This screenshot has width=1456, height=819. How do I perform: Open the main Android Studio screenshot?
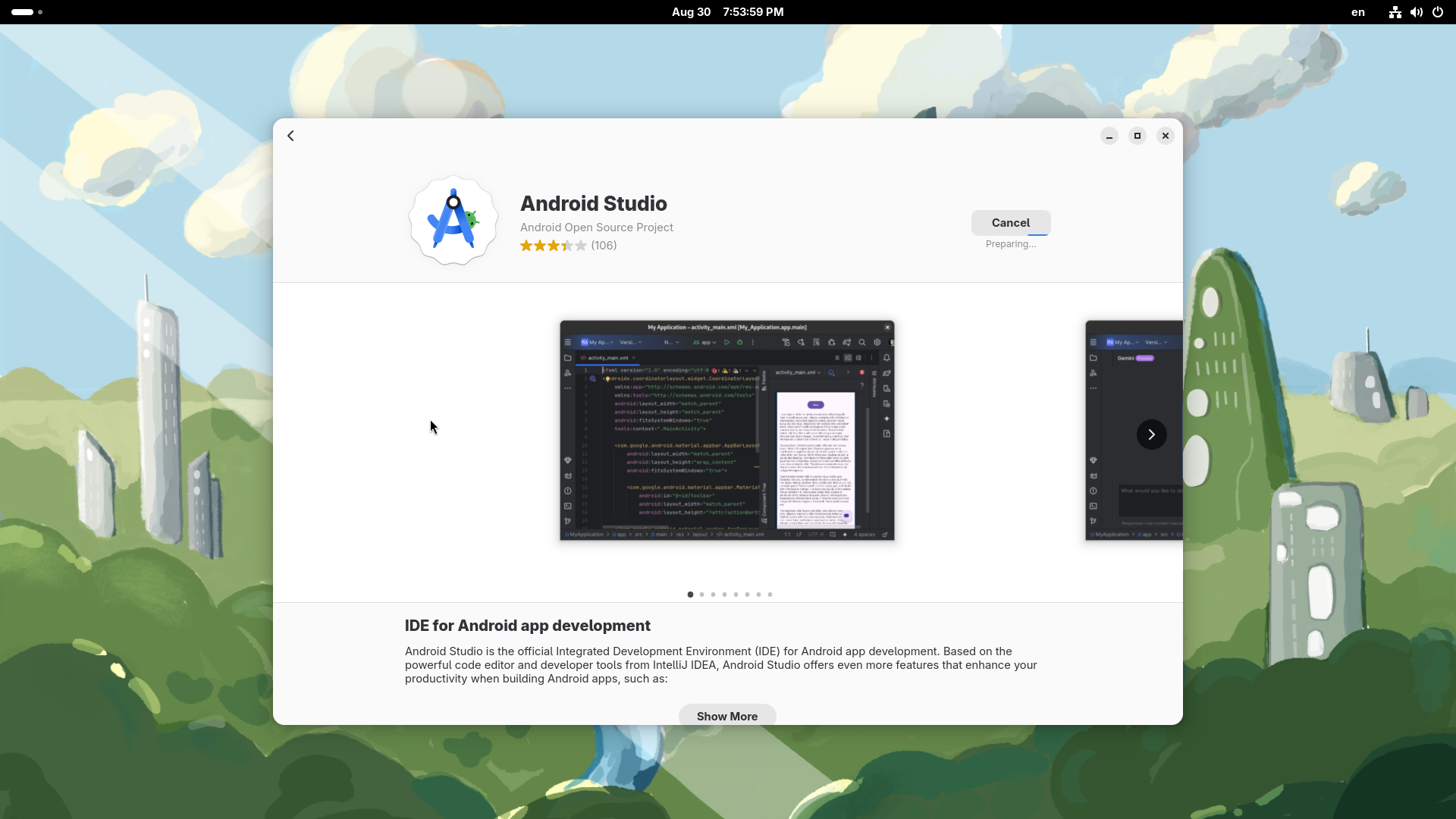tap(727, 430)
